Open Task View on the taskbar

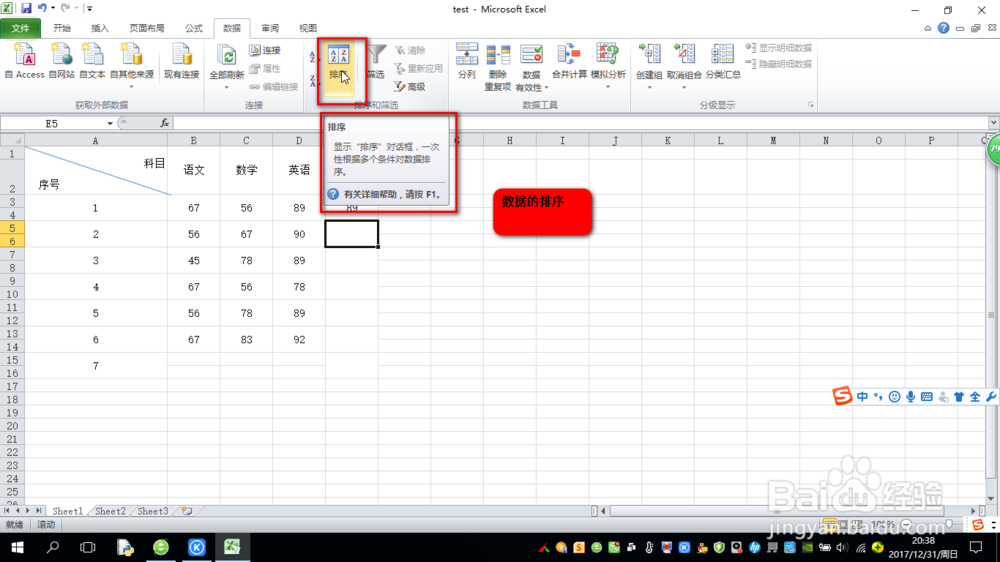tap(88, 547)
